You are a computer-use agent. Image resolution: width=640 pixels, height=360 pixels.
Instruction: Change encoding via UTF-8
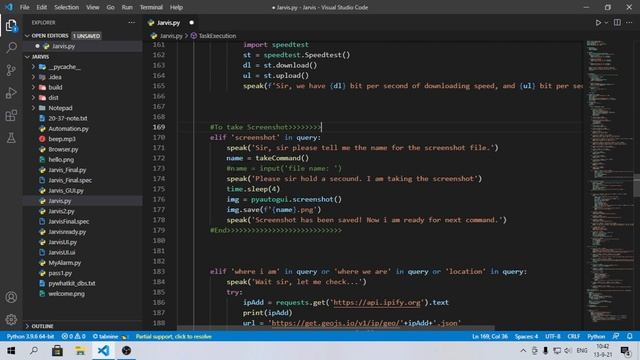tap(553, 337)
